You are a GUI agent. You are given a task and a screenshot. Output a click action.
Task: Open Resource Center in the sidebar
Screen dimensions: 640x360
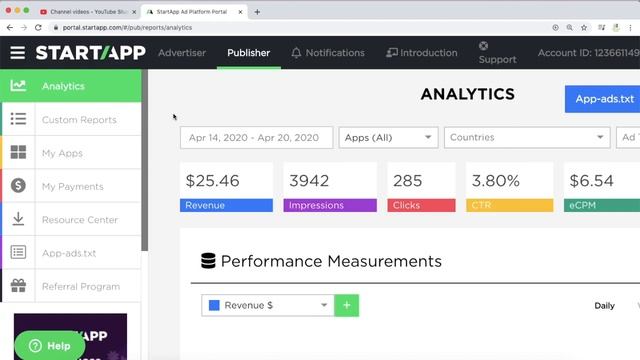71,219
